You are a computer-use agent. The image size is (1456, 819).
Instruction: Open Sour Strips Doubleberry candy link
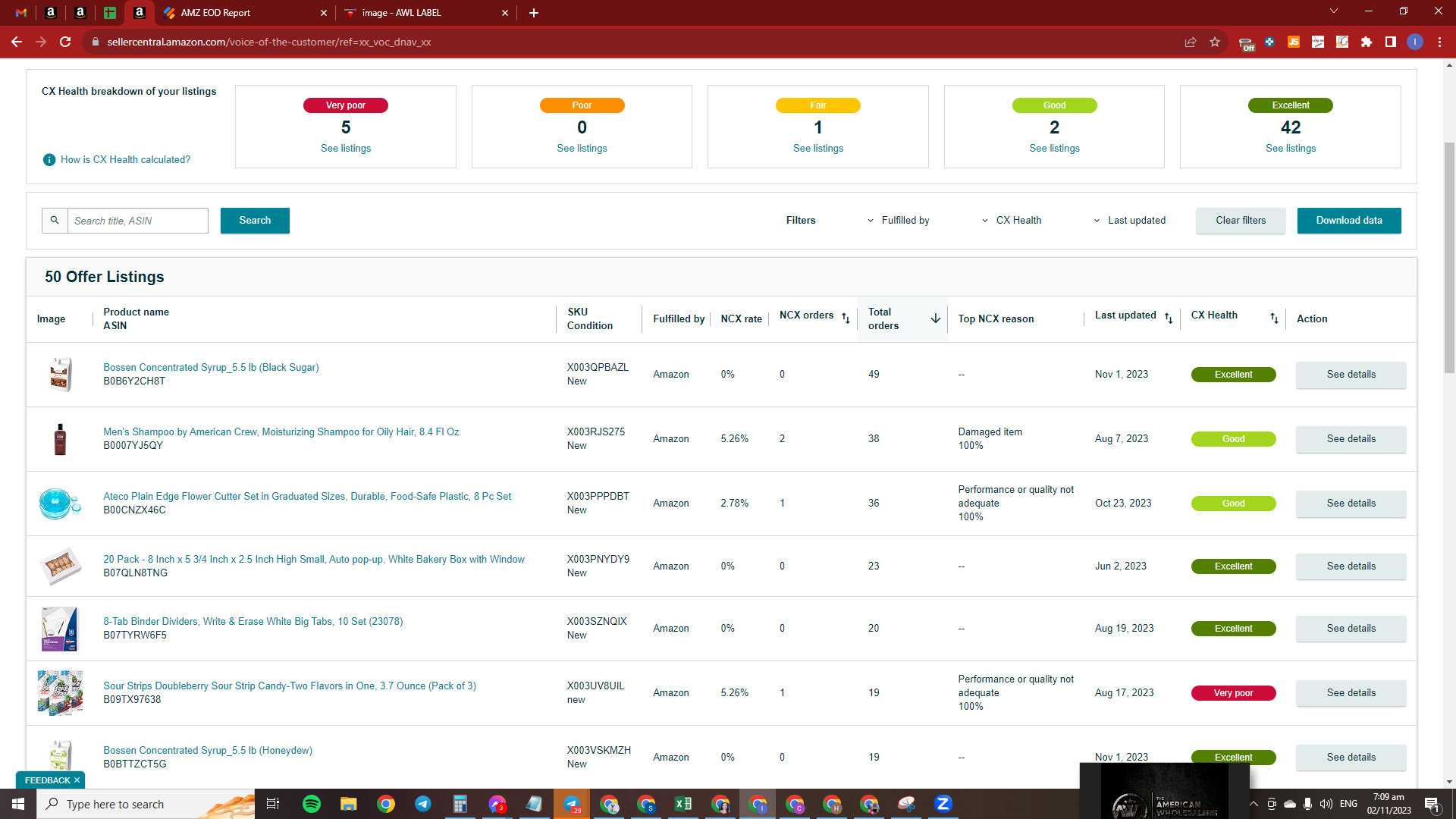(x=290, y=686)
